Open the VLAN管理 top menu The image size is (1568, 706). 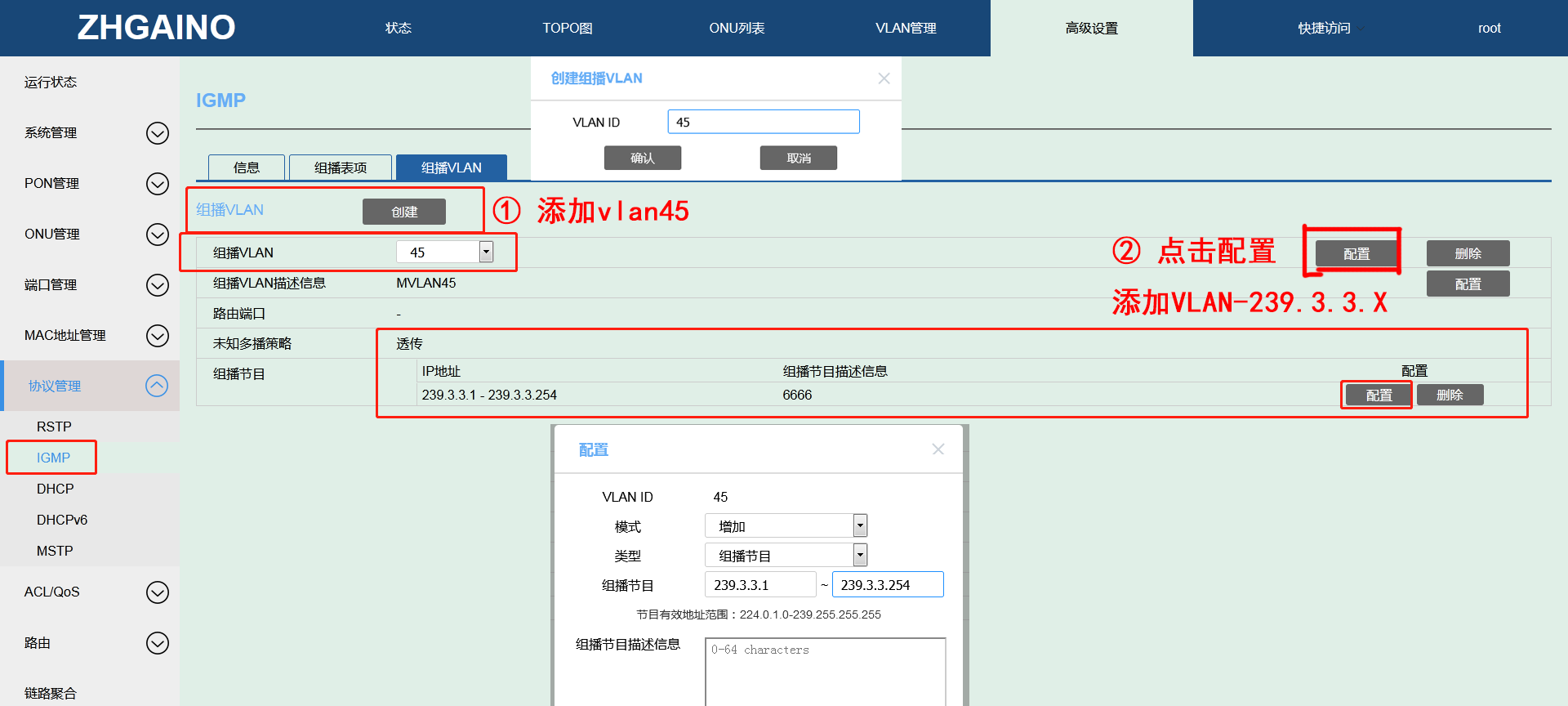[906, 29]
